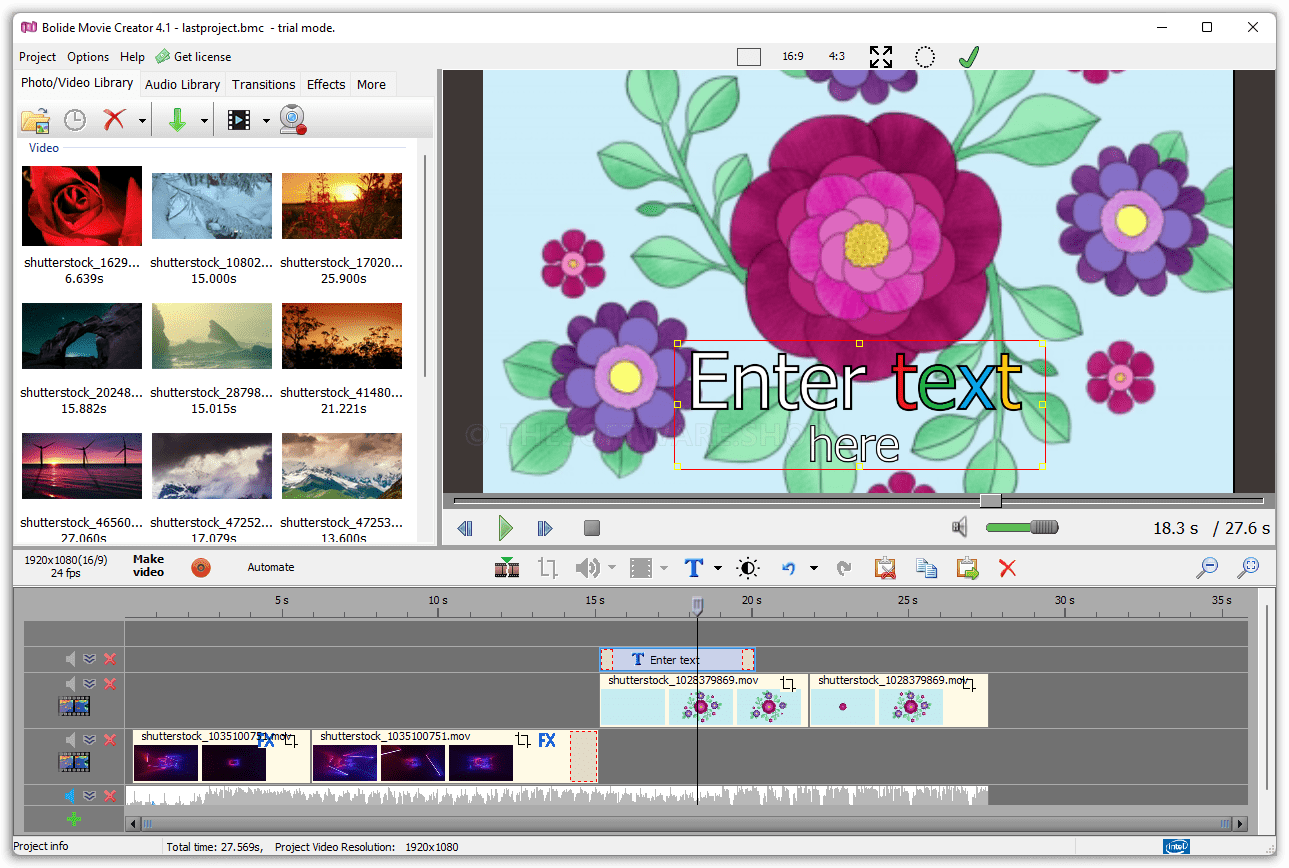Viewport: 1289px width, 868px height.
Task: Stop the preview playback
Action: [591, 527]
